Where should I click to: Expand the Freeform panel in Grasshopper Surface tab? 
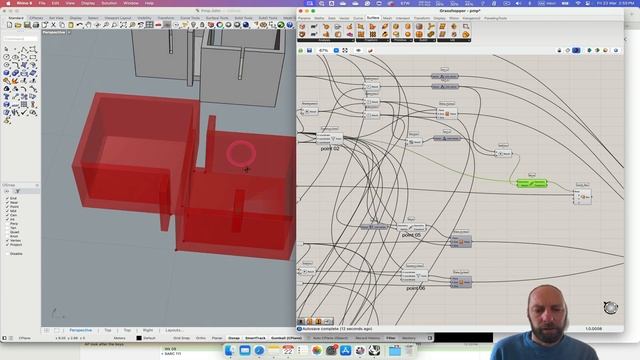(x=373, y=40)
